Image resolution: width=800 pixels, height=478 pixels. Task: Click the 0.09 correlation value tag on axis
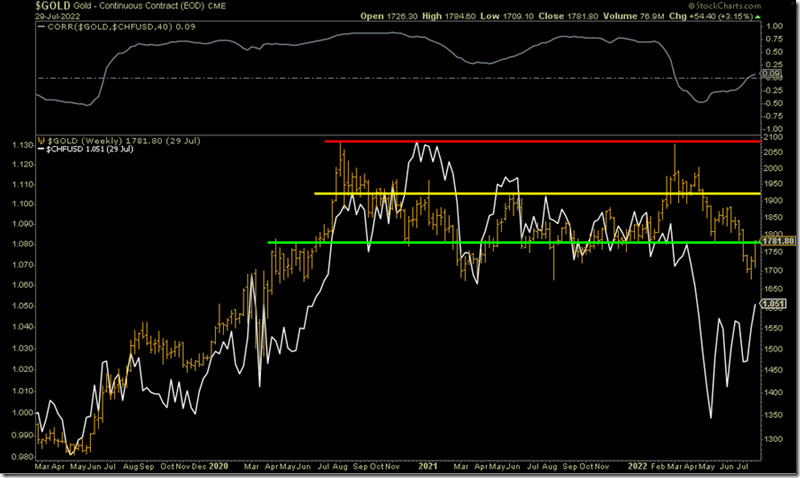tap(772, 73)
